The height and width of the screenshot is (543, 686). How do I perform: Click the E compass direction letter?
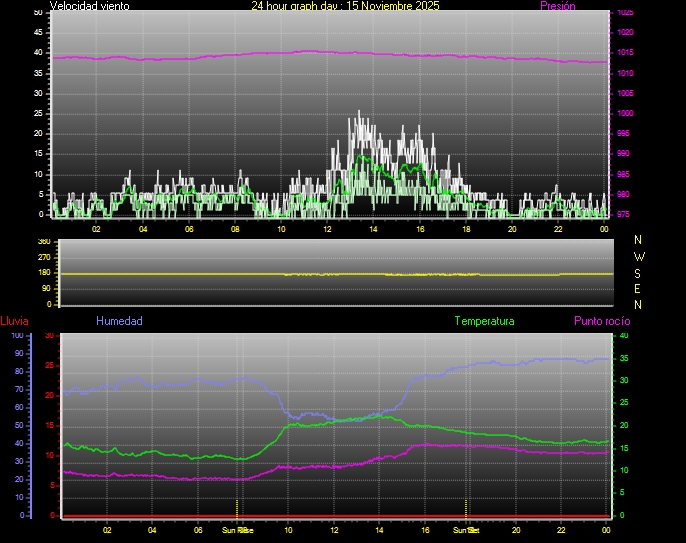(639, 288)
